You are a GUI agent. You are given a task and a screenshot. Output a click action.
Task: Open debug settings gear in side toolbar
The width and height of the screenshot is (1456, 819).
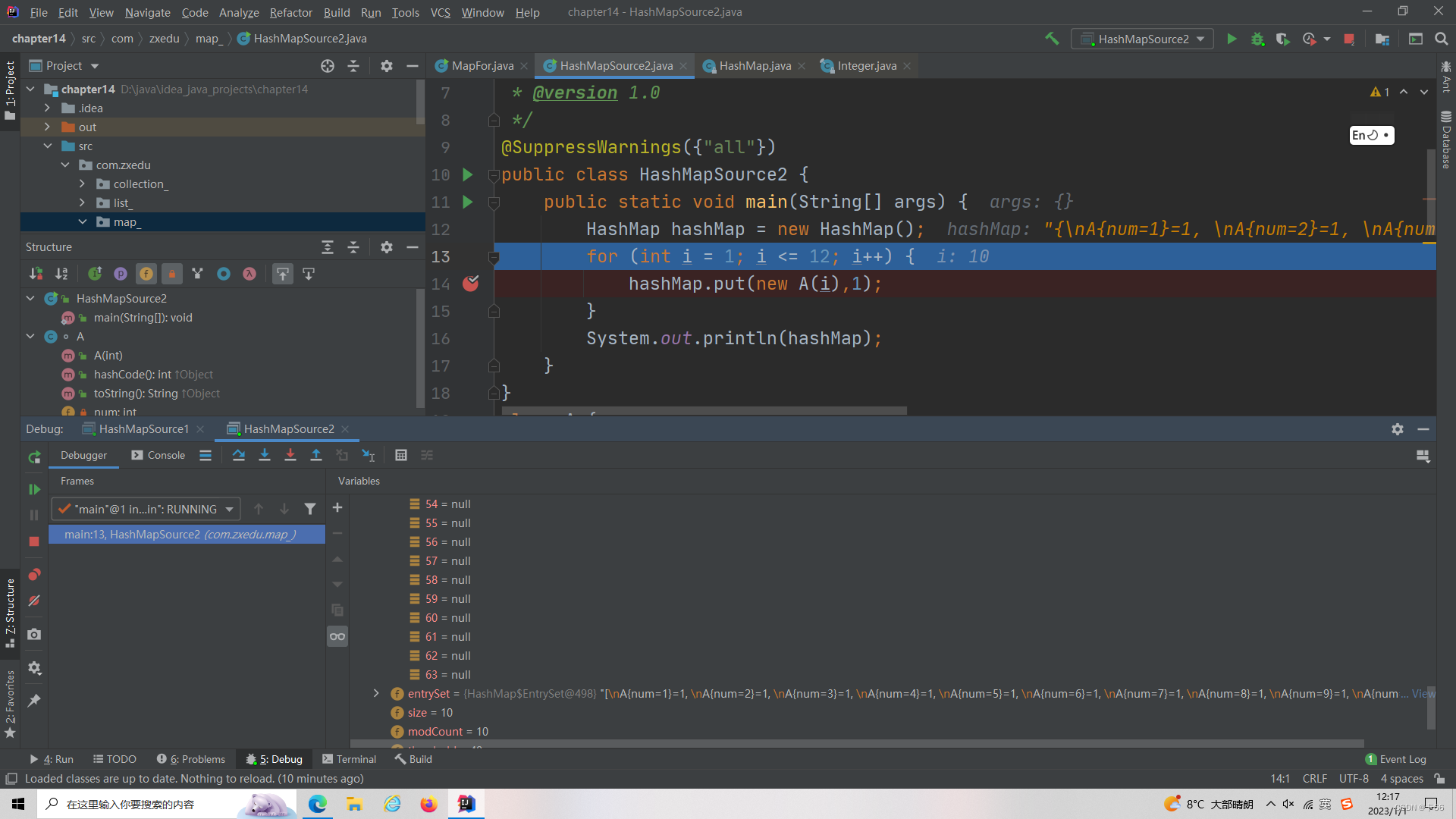click(x=34, y=668)
